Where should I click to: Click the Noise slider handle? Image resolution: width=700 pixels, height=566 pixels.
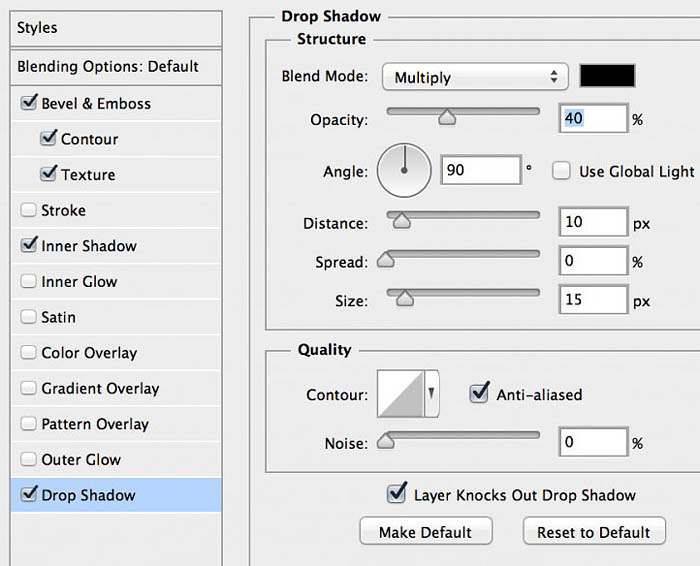385,441
